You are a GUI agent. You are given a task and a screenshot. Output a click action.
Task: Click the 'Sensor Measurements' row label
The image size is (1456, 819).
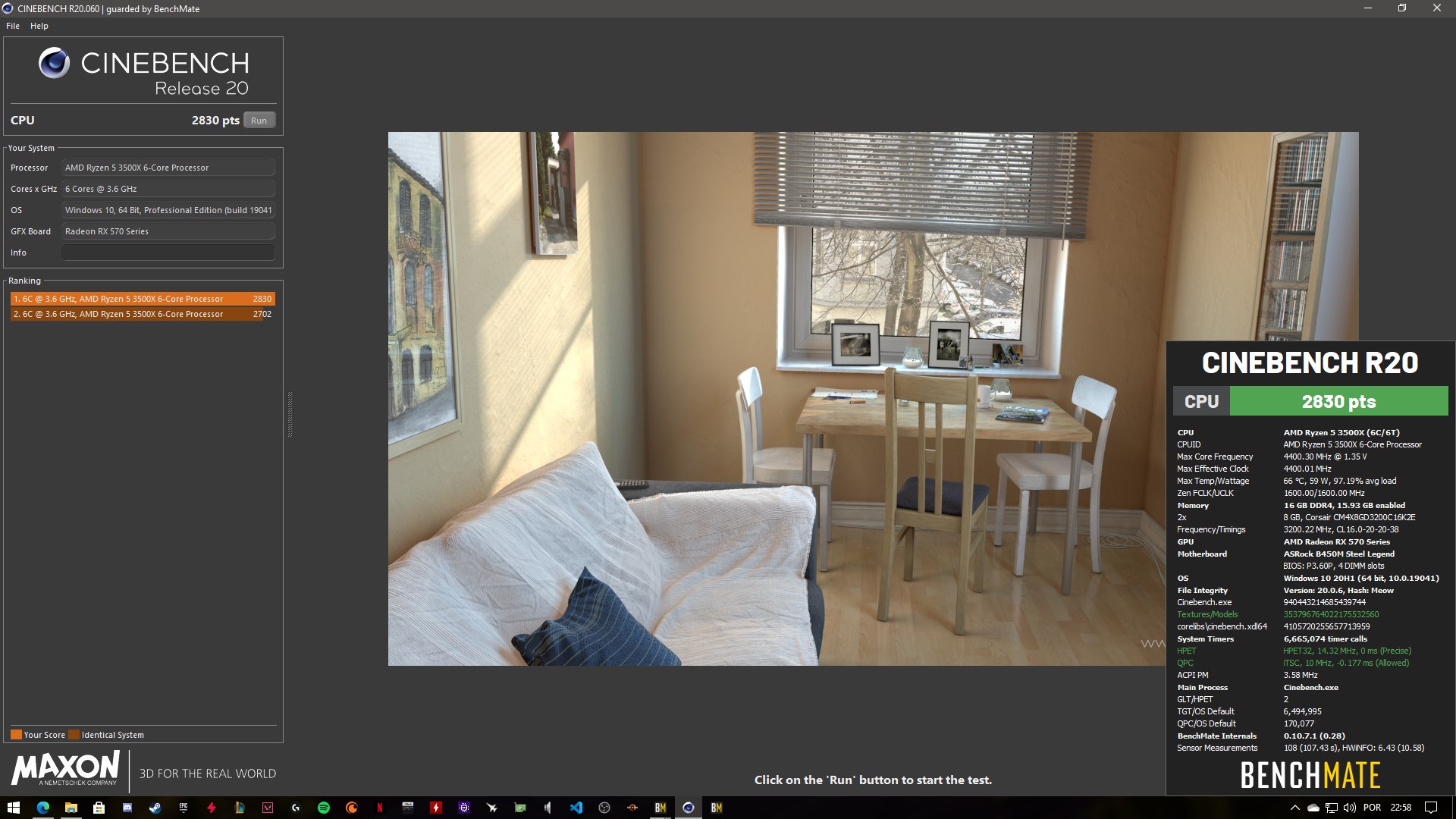1216,748
